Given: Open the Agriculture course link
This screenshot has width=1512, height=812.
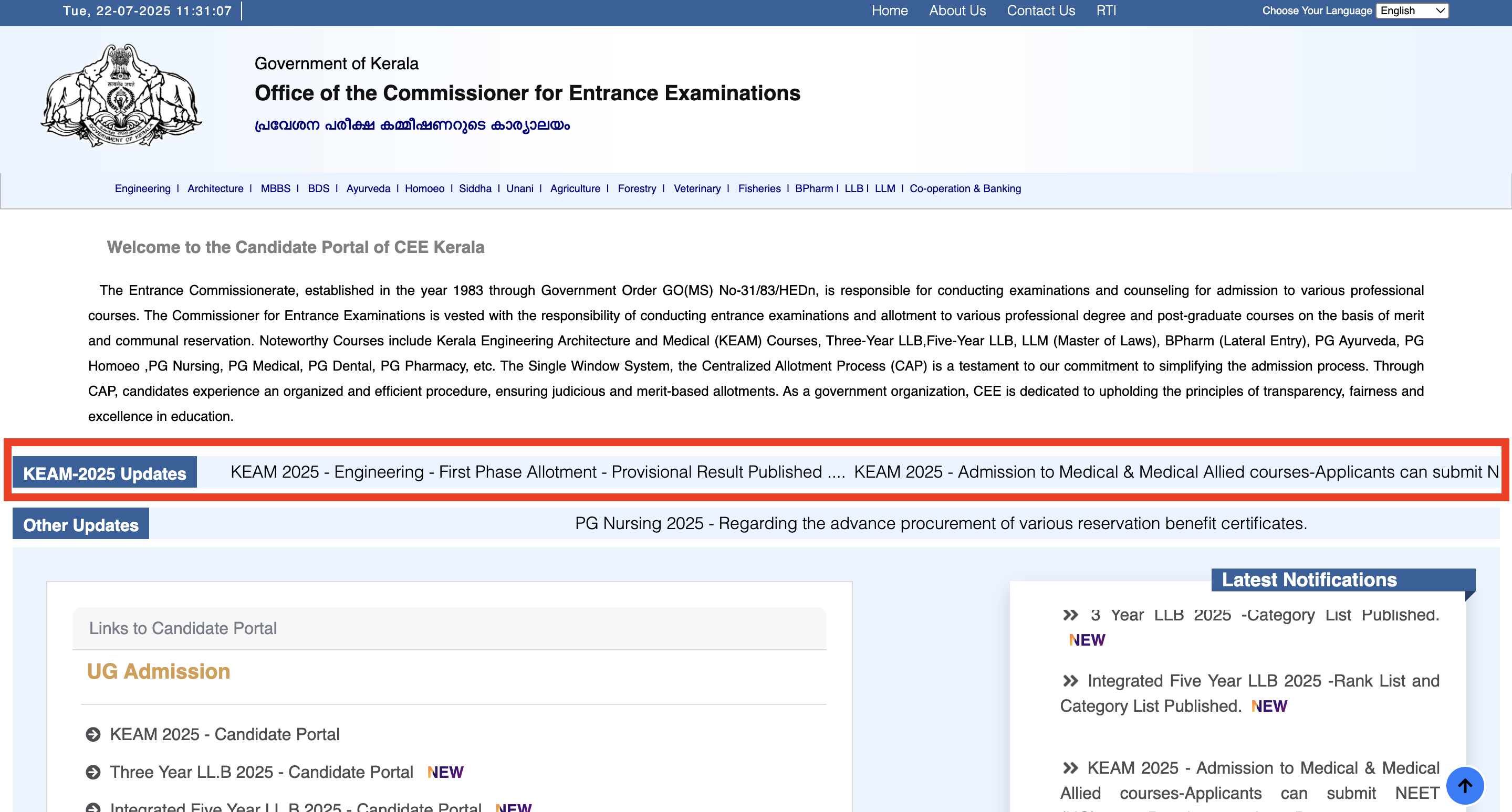Looking at the screenshot, I should click(x=575, y=188).
